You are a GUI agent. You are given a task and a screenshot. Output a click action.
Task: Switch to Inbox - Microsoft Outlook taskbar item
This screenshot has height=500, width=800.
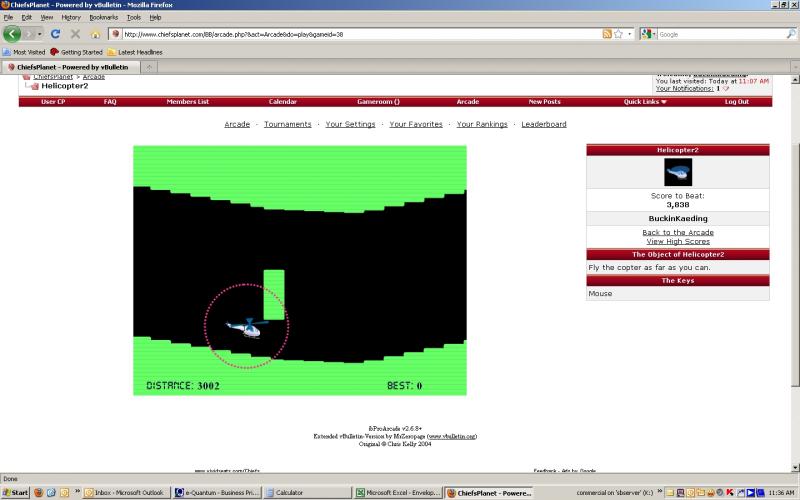click(126, 493)
